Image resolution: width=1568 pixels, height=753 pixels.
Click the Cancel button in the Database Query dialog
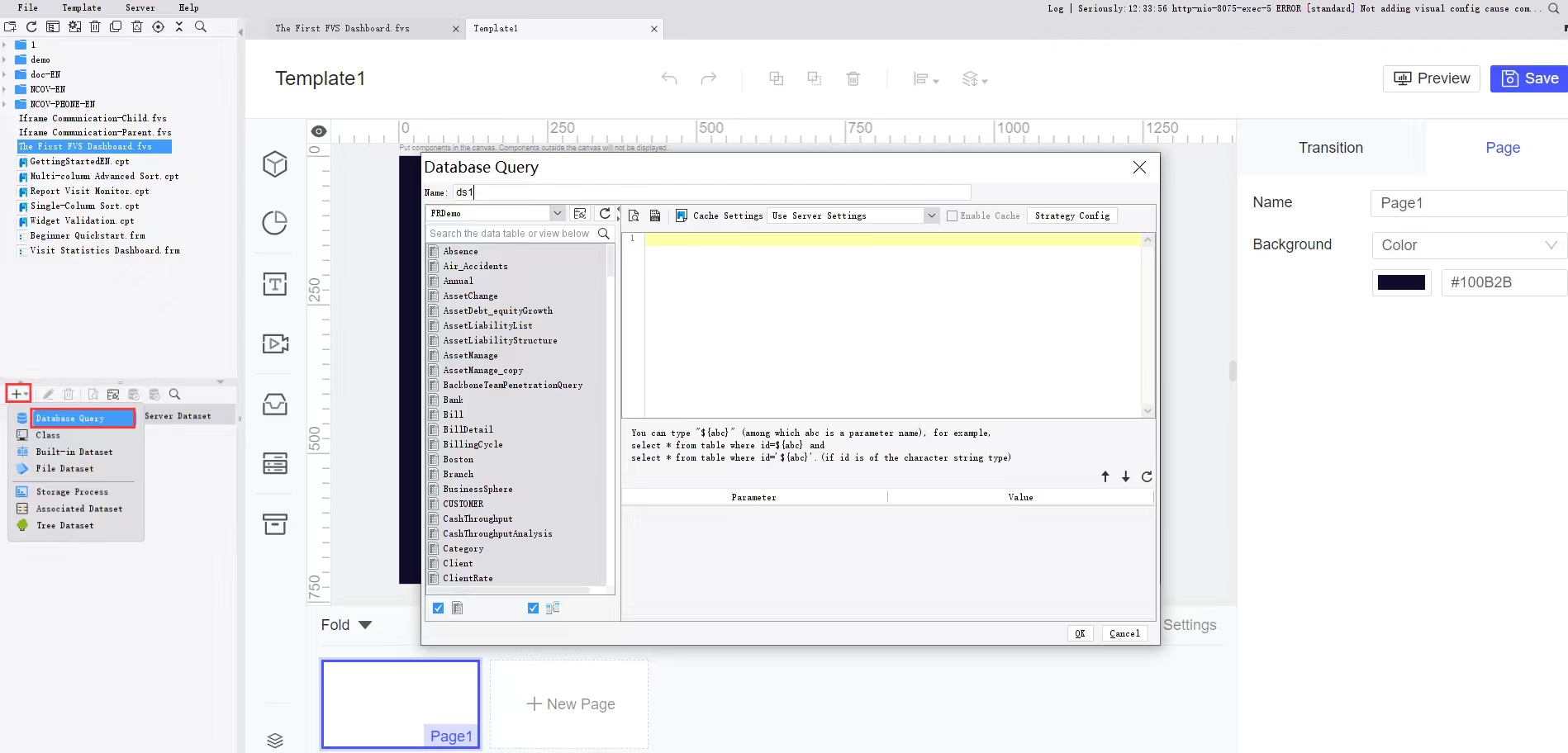[1124, 633]
